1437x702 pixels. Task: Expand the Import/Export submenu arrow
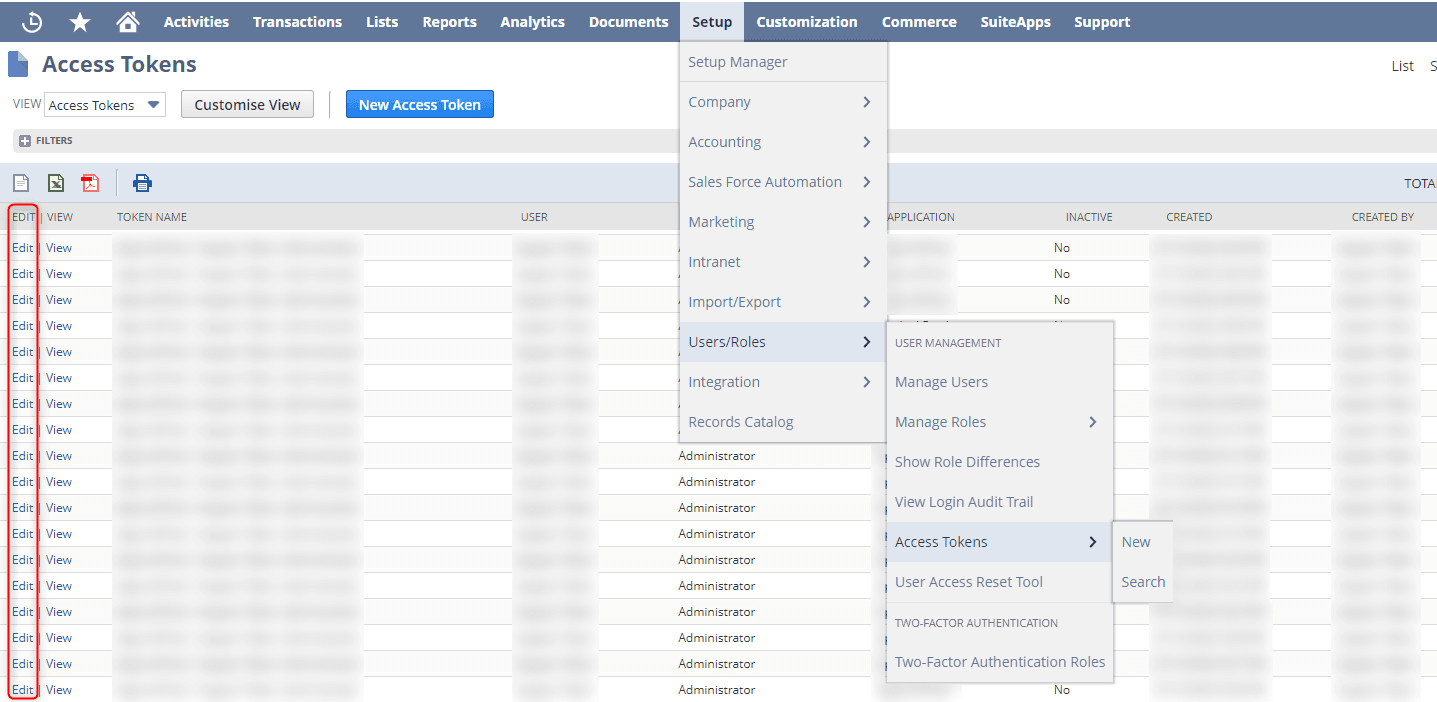866,302
